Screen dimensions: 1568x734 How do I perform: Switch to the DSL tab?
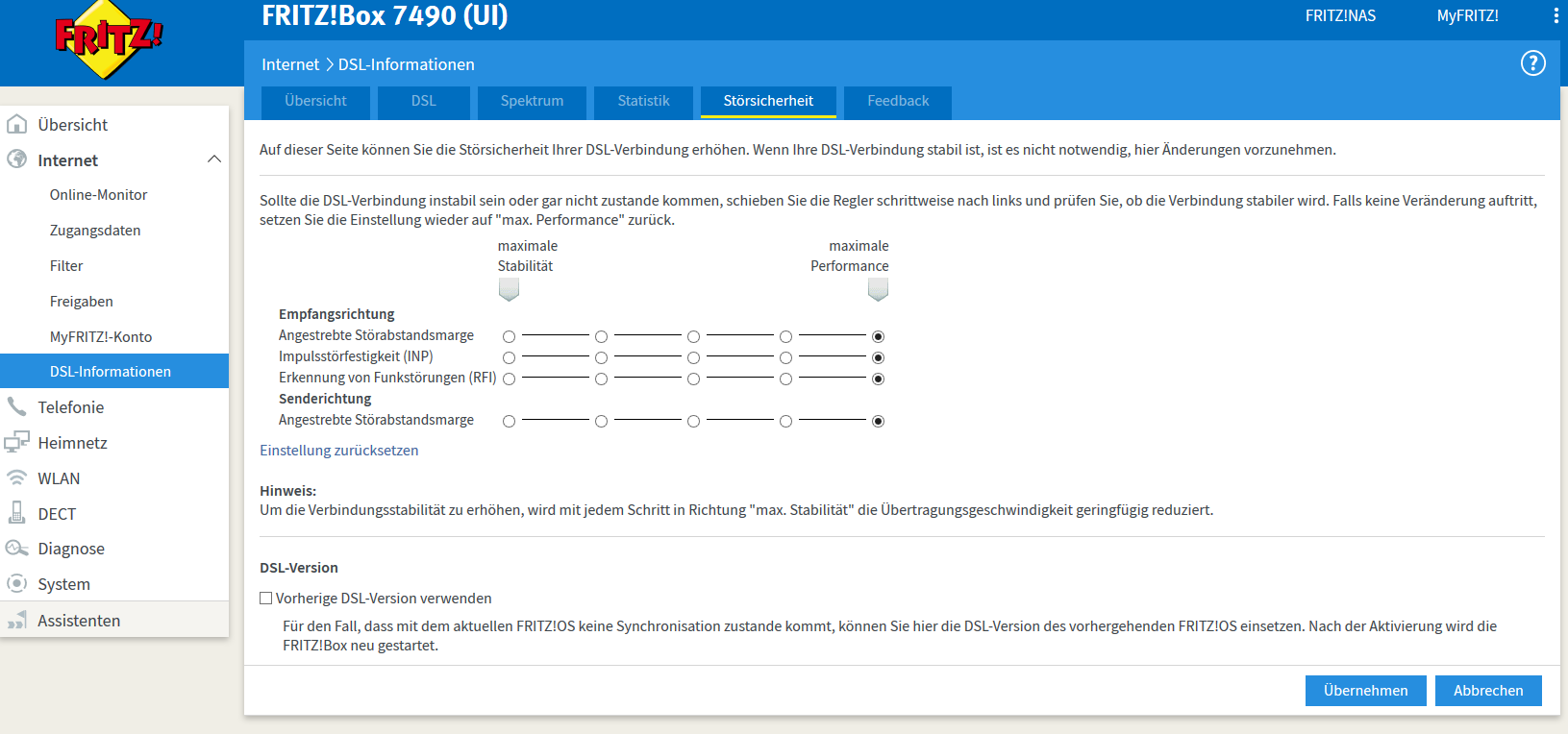pyautogui.click(x=424, y=101)
